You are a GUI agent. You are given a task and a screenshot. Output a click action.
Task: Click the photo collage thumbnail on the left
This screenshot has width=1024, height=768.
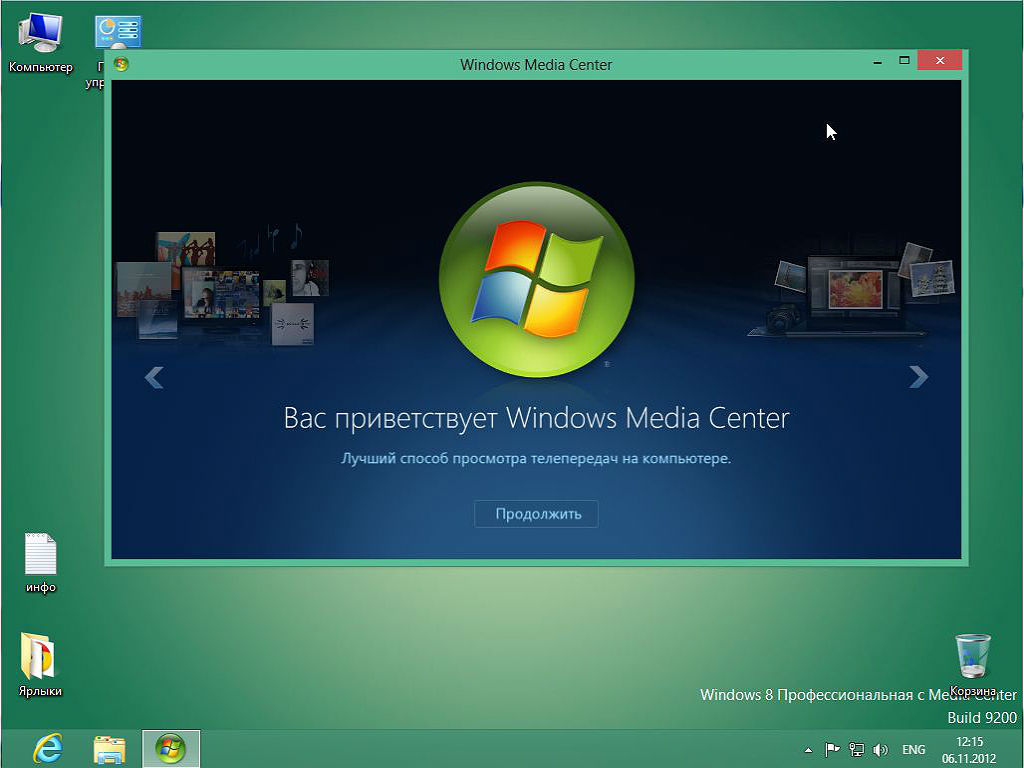click(x=222, y=287)
